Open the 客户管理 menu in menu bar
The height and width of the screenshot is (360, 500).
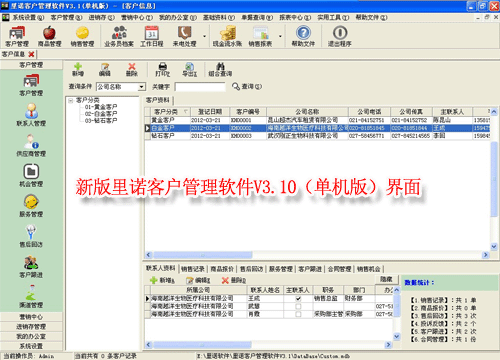tap(66, 18)
